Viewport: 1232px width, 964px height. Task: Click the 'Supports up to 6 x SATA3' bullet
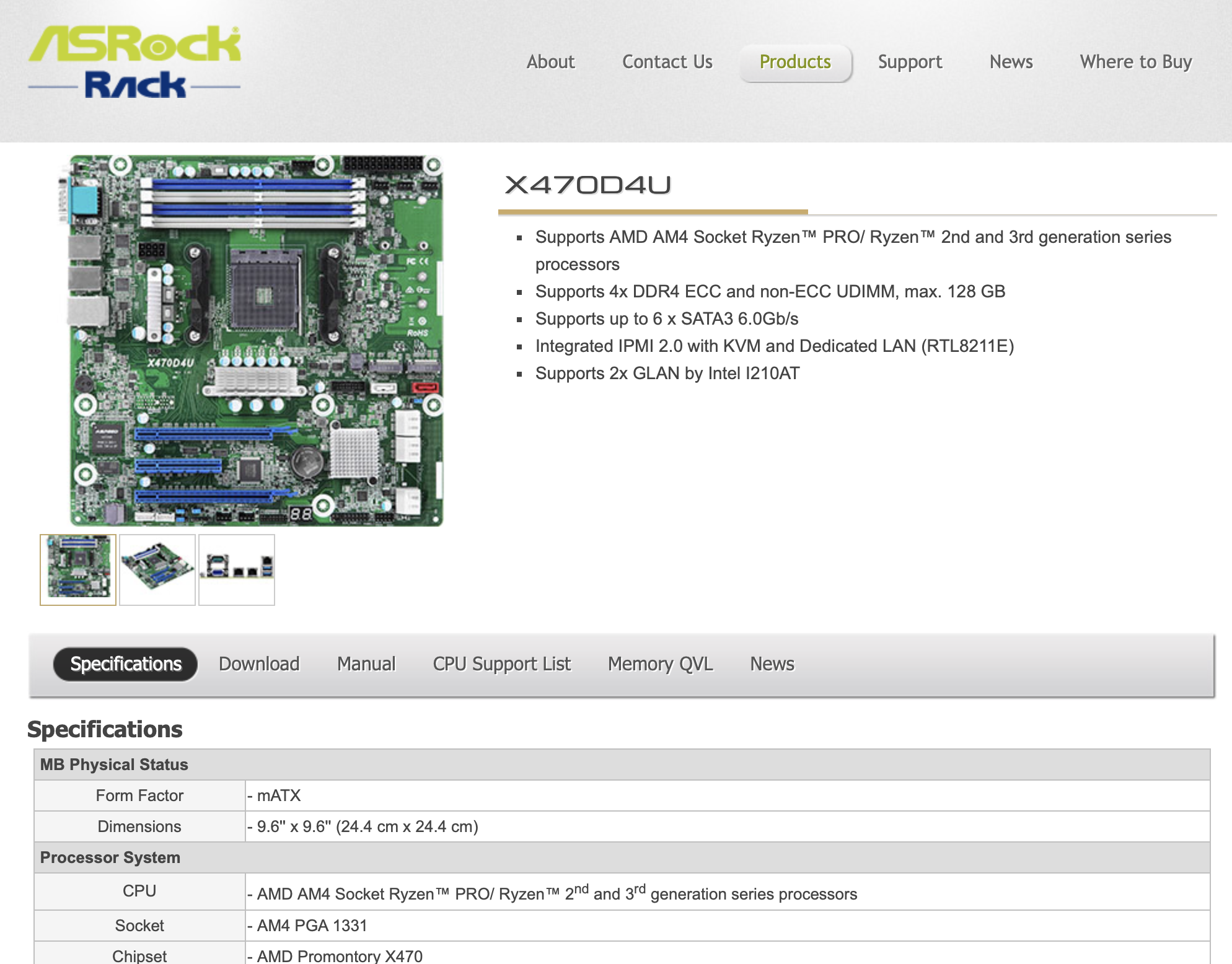(x=667, y=319)
